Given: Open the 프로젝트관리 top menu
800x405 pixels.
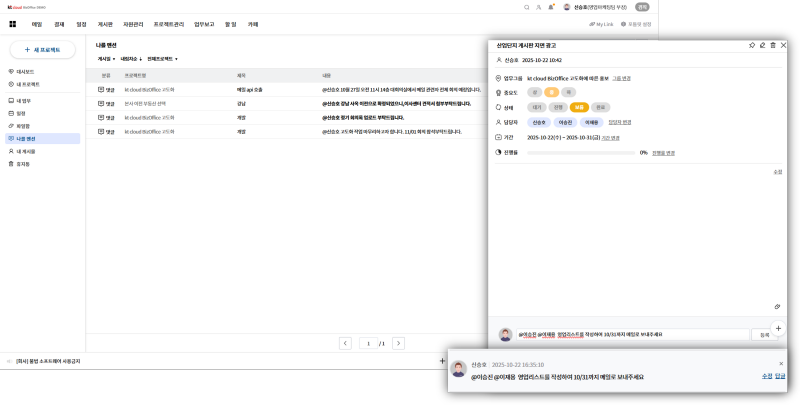Looking at the screenshot, I should point(169,24).
